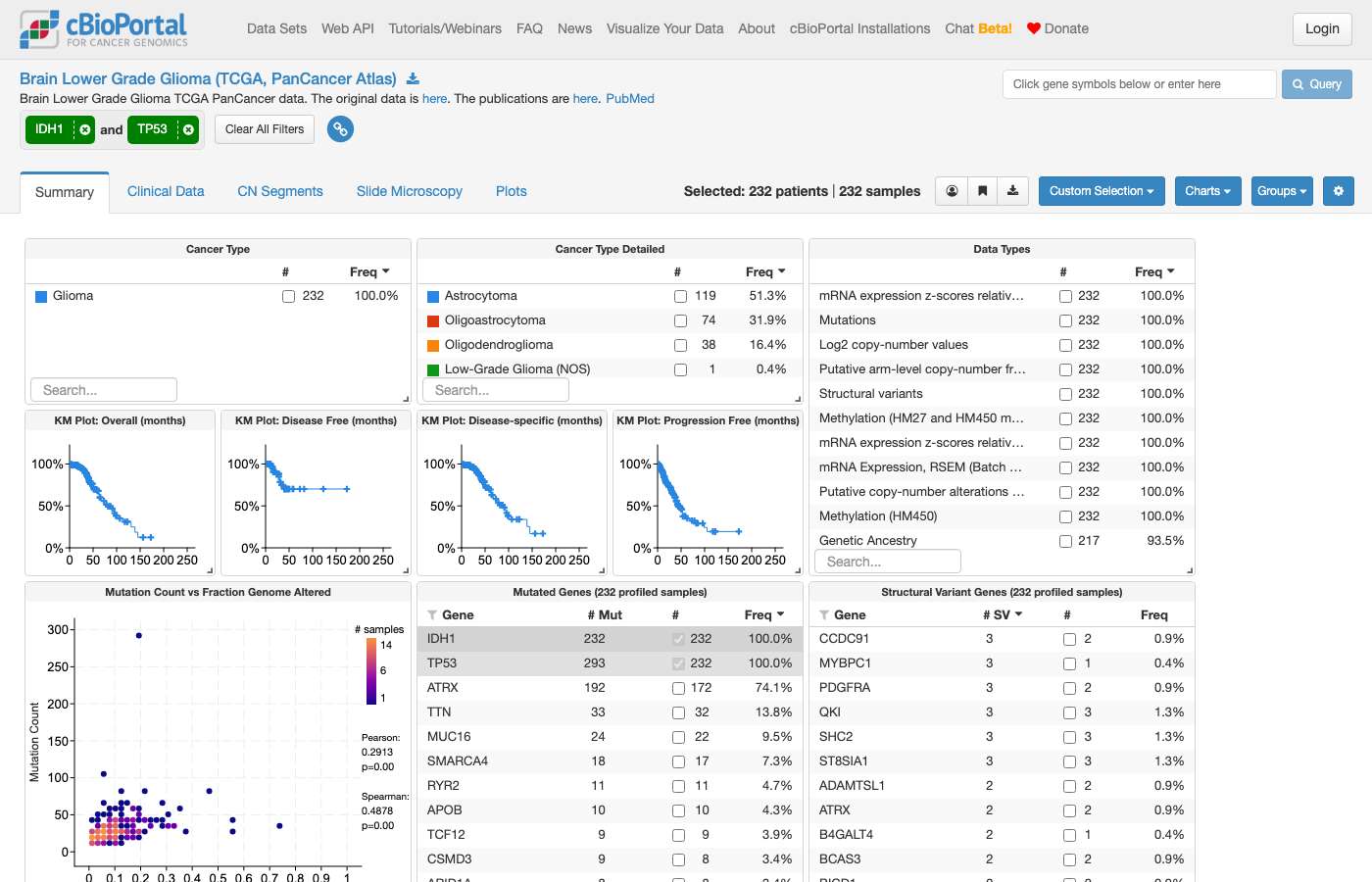1372x882 pixels.
Task: Switch to Clinical Data tab
Action: pyautogui.click(x=166, y=191)
